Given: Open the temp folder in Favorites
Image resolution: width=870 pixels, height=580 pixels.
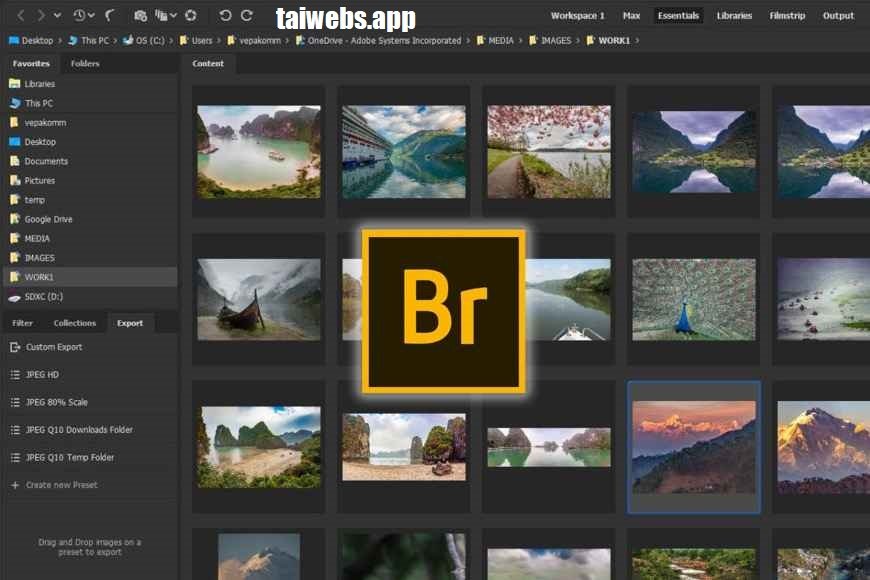Looking at the screenshot, I should (90, 200).
